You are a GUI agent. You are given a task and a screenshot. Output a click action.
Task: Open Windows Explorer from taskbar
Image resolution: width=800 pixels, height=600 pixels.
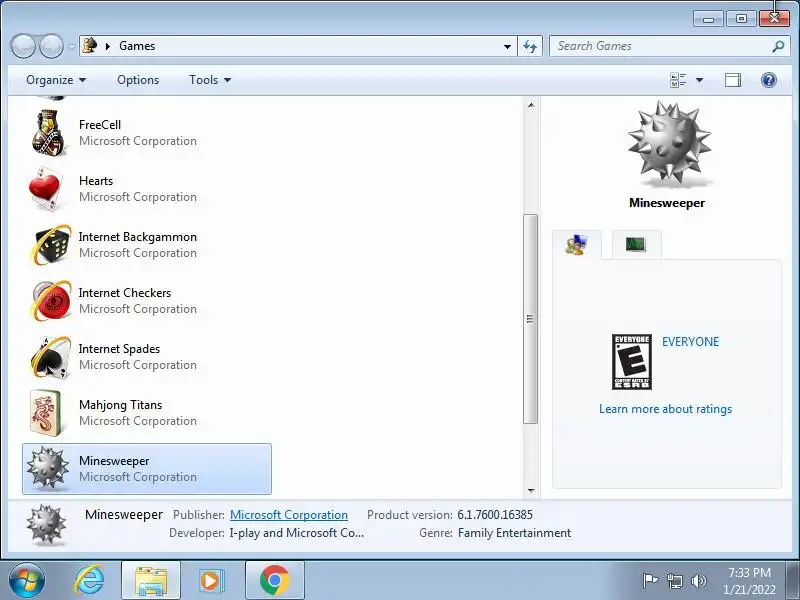(x=151, y=581)
